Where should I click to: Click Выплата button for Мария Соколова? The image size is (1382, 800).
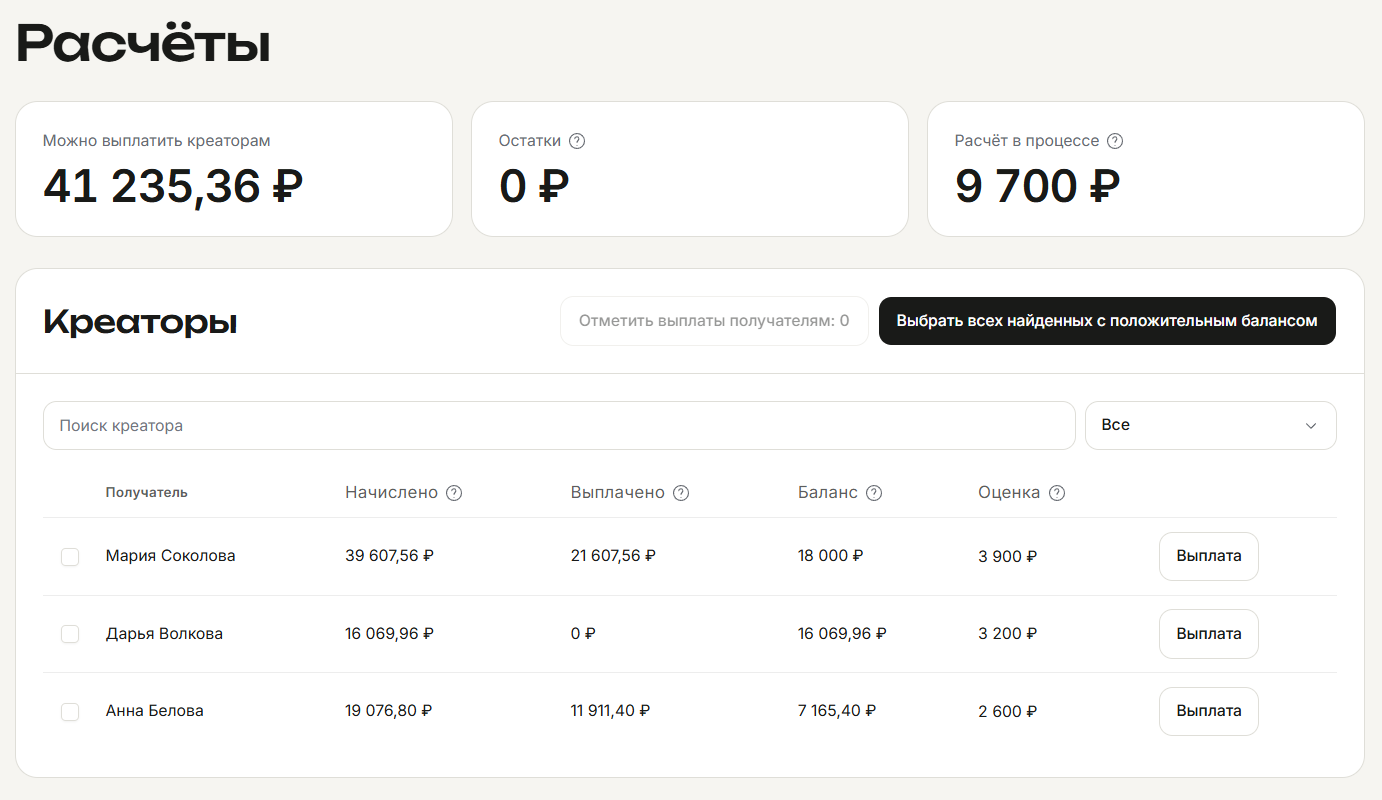point(1208,556)
